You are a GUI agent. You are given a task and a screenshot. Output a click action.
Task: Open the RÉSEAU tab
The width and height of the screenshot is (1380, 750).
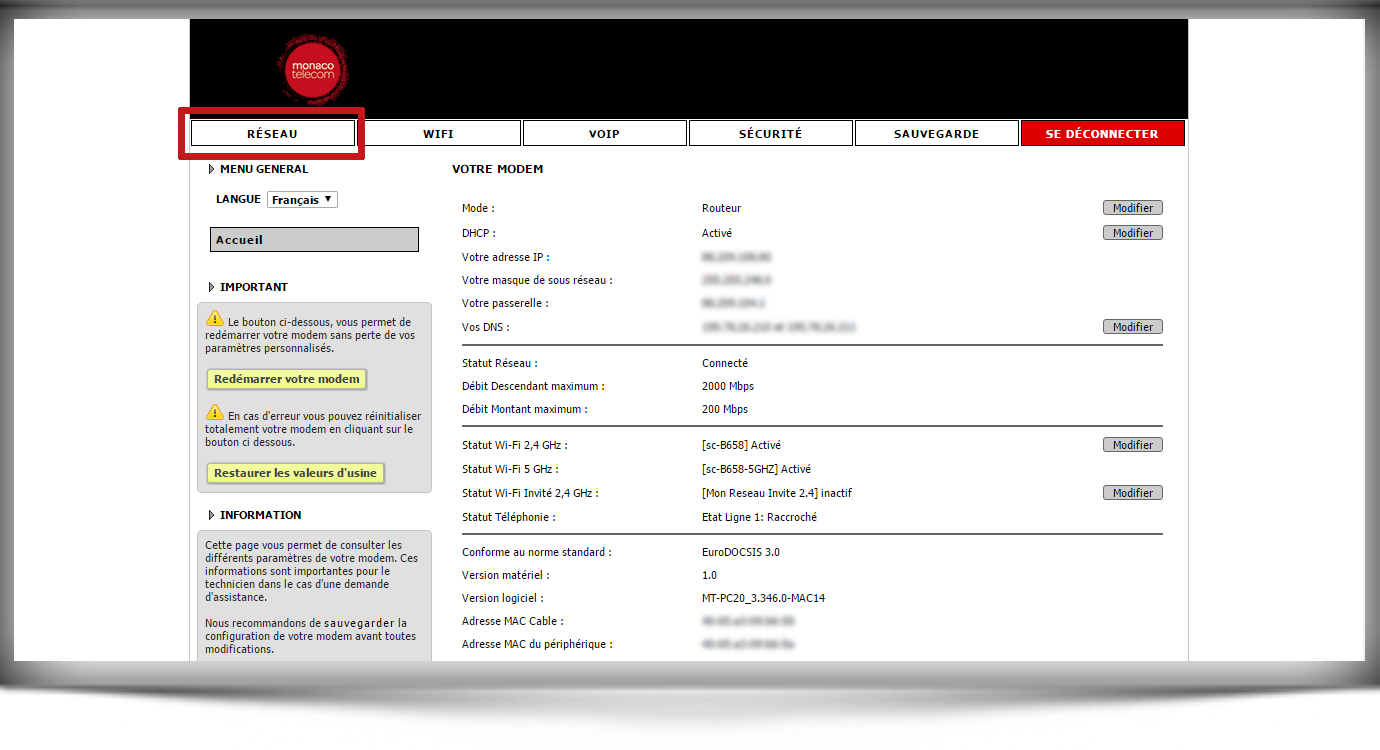273,133
